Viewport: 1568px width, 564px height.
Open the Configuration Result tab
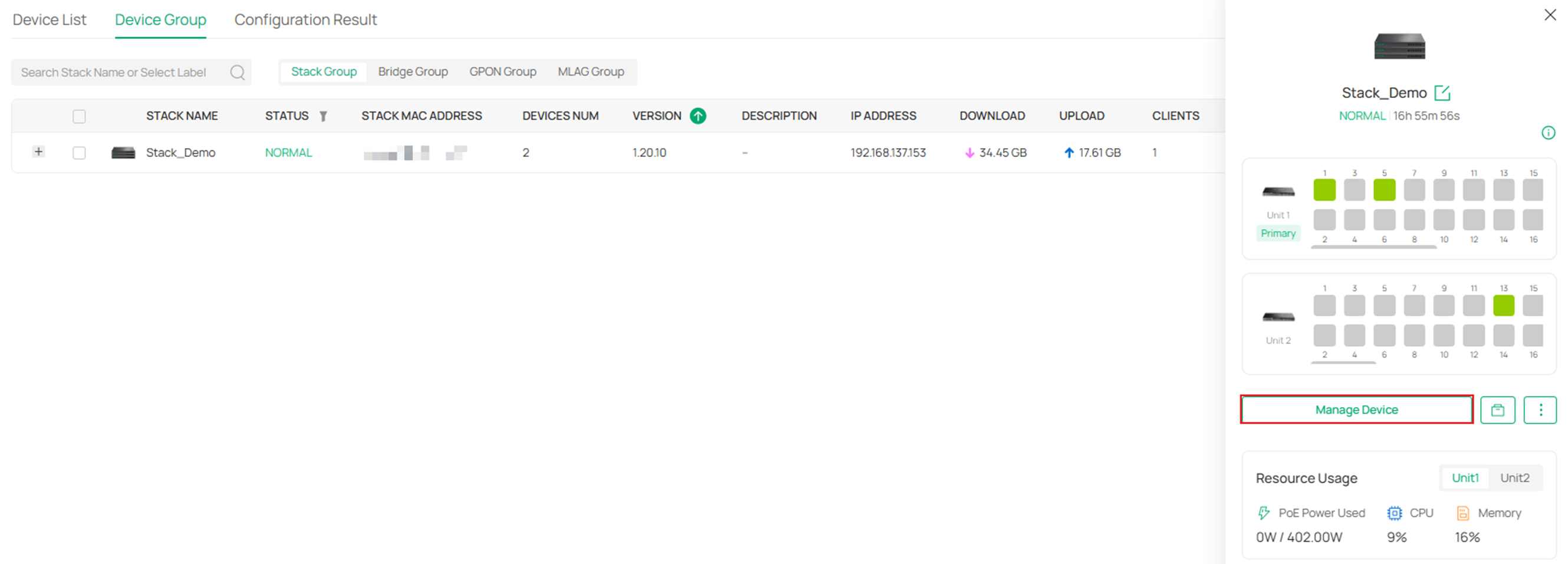305,19
